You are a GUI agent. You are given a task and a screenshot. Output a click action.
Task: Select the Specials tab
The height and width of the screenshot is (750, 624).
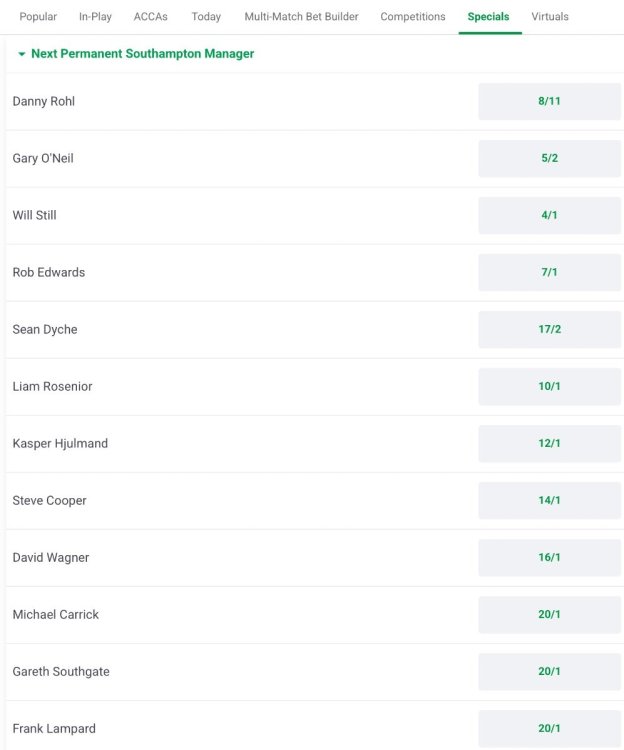[488, 17]
